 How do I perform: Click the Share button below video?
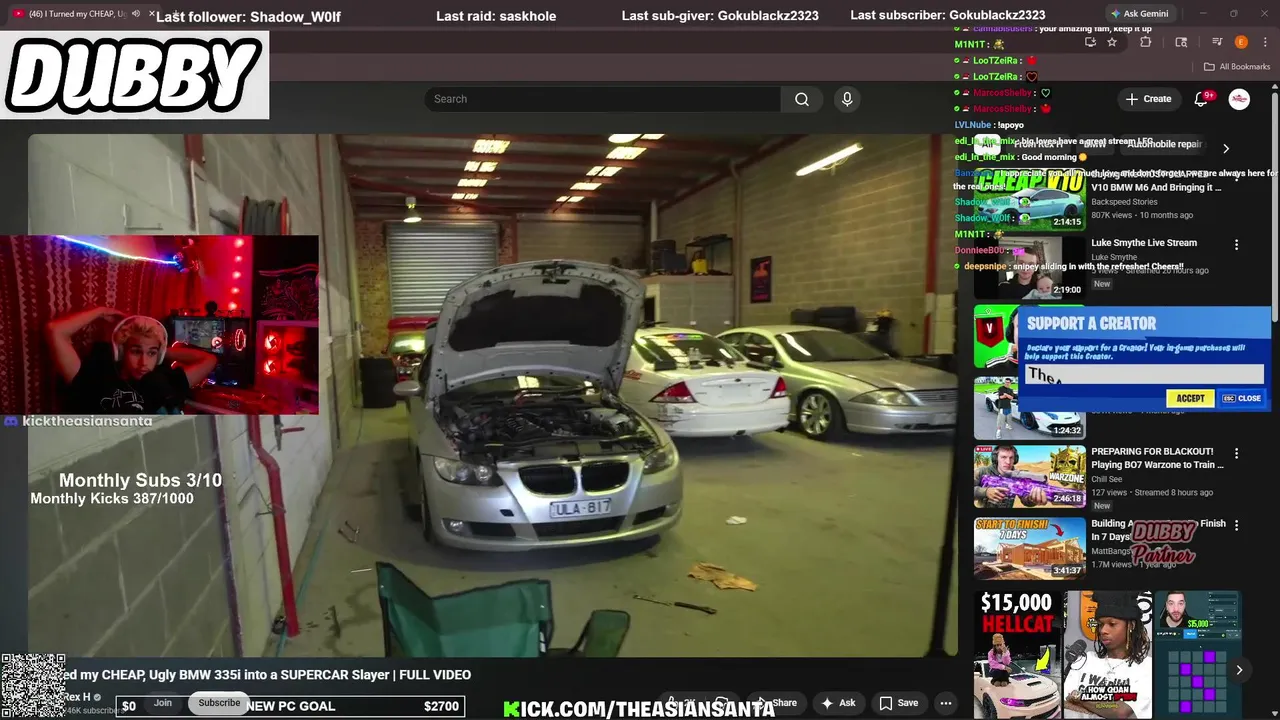pos(778,703)
